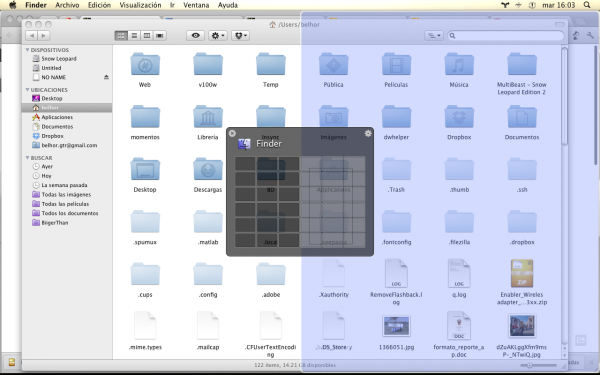Open the Ayuda menu
600x375 pixels.
pos(228,5)
